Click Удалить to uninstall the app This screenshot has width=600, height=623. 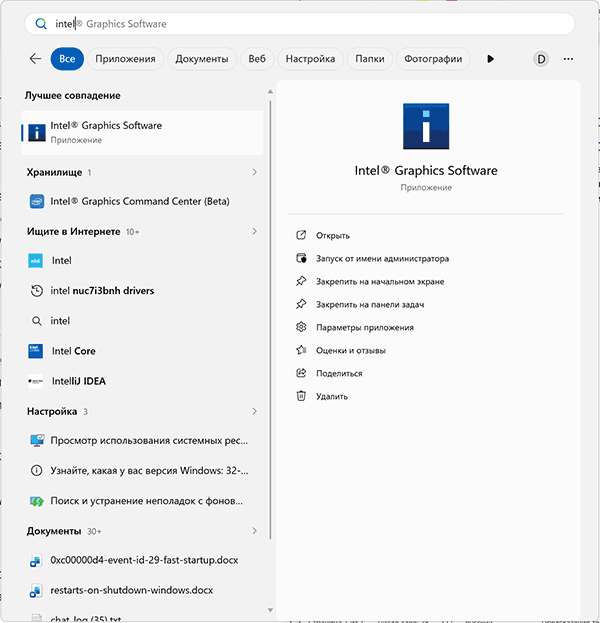332,397
